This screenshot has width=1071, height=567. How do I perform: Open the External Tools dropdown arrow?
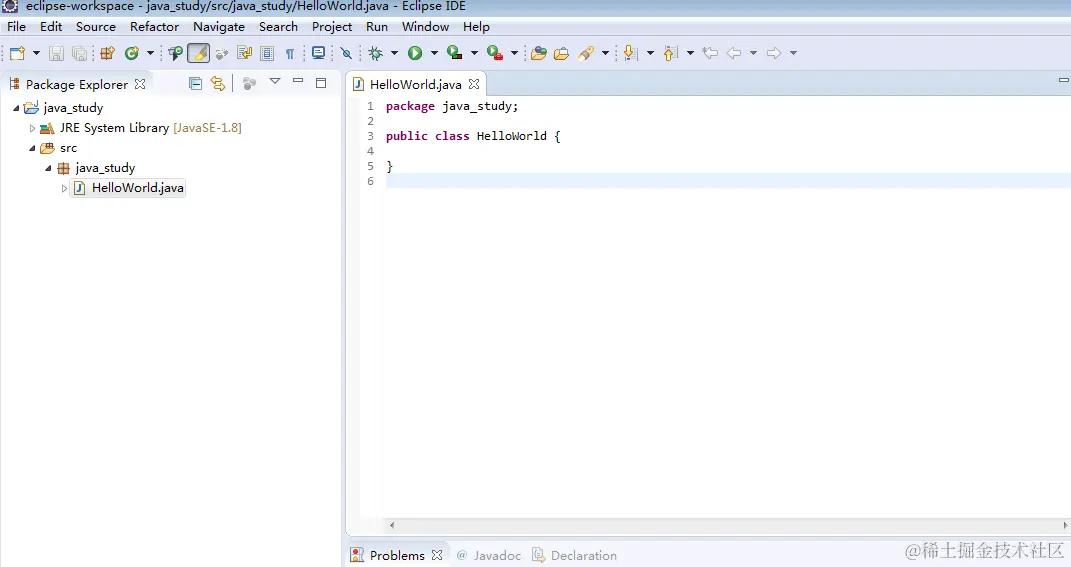(514, 53)
